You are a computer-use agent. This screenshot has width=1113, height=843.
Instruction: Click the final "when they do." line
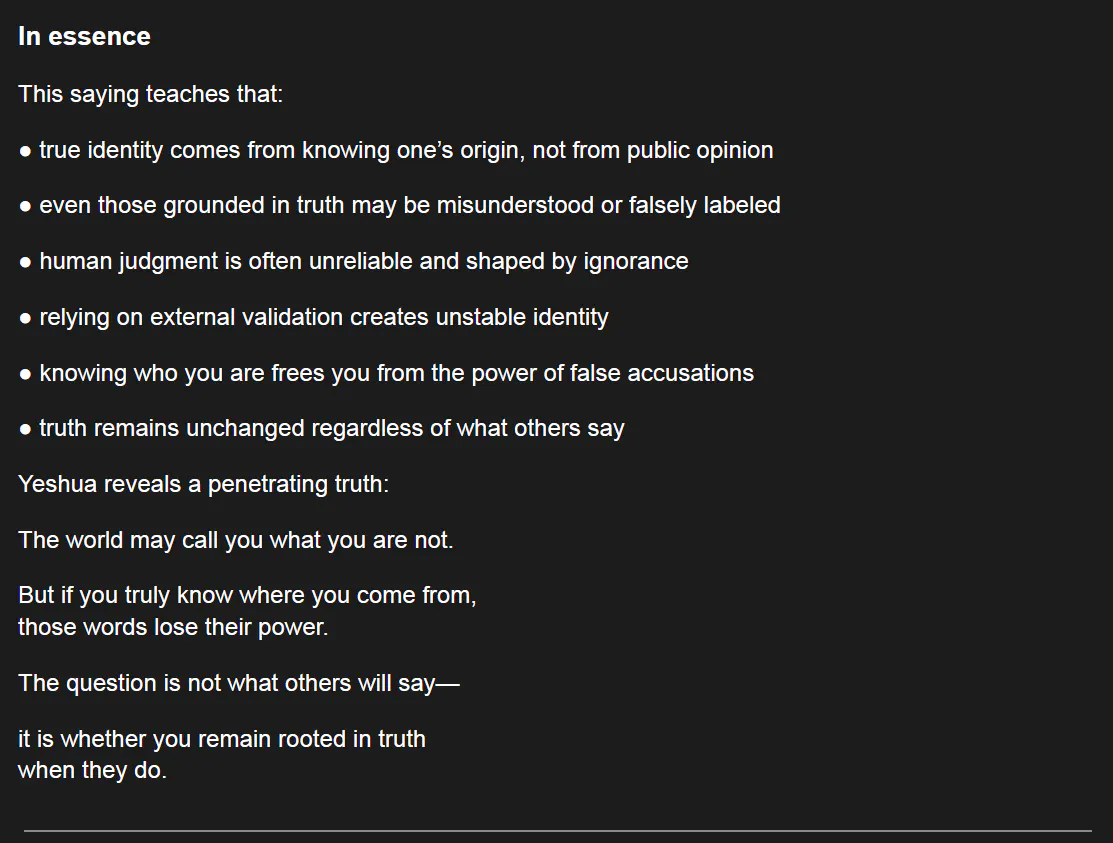(92, 772)
